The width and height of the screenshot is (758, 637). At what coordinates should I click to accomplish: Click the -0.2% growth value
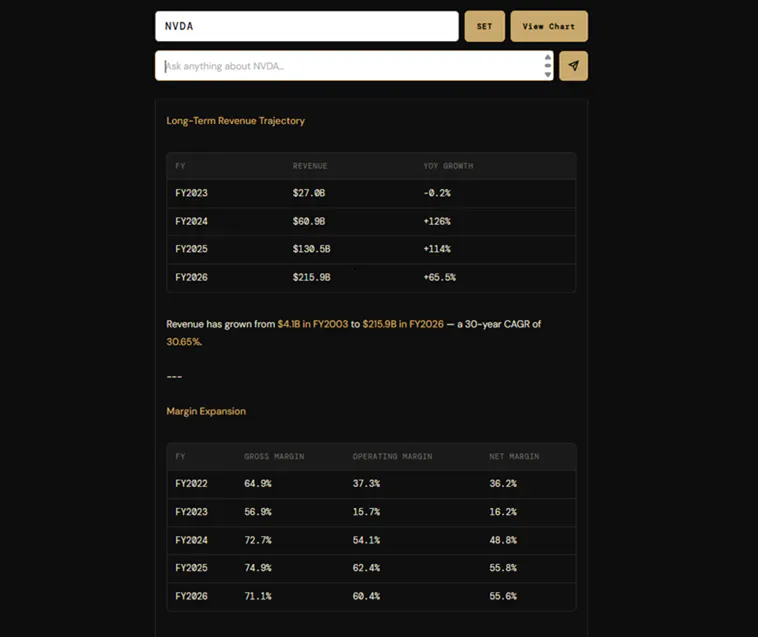pyautogui.click(x=437, y=193)
